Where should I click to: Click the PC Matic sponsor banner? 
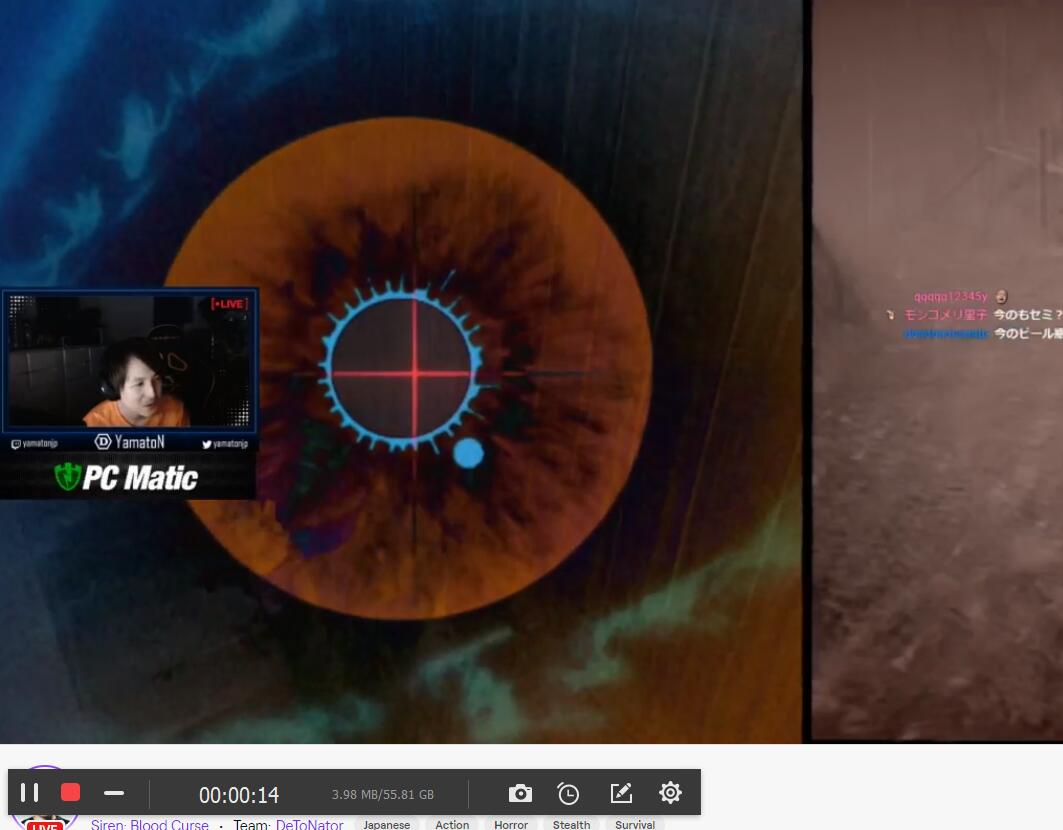(x=127, y=477)
